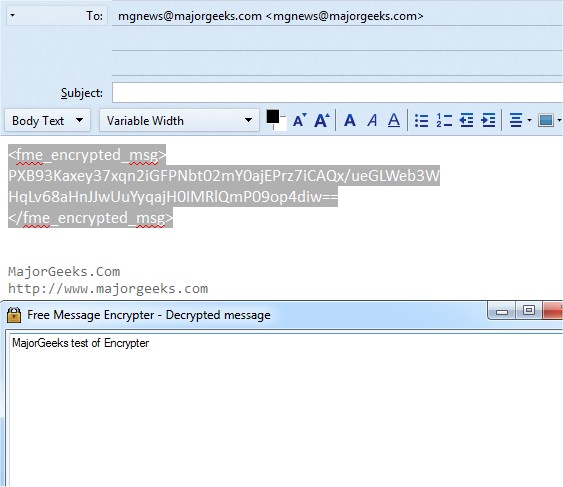Image resolution: width=563 pixels, height=487 pixels.
Task: Click the Free Message Encrypter padlock icon
Action: [x=14, y=315]
